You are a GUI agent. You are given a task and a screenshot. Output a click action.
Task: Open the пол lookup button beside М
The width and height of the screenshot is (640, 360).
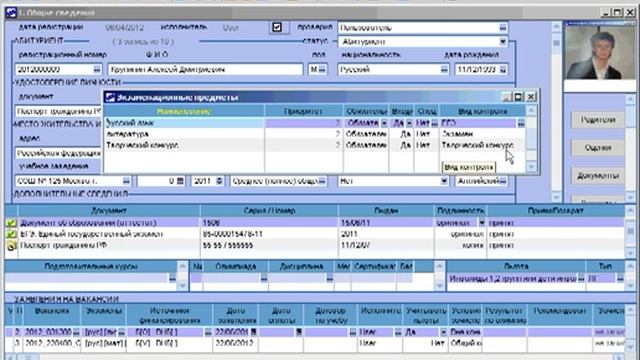(322, 69)
